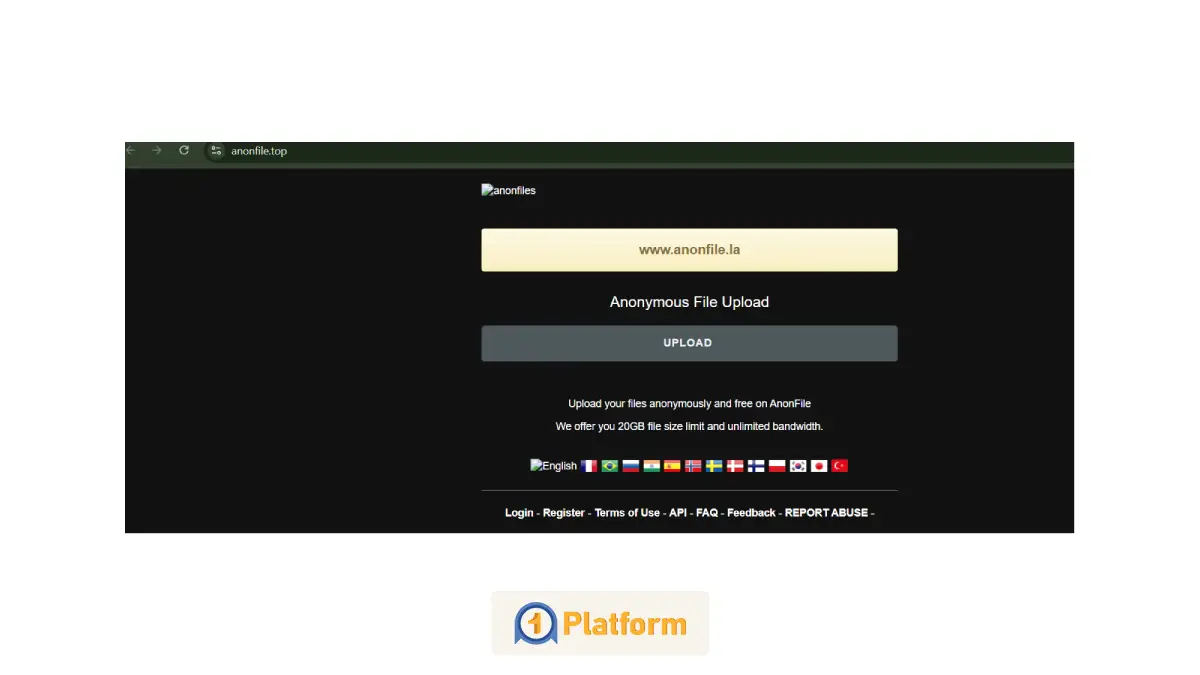The height and width of the screenshot is (675, 1200).
Task: Go to the REPORT ABUSE page
Action: click(826, 512)
